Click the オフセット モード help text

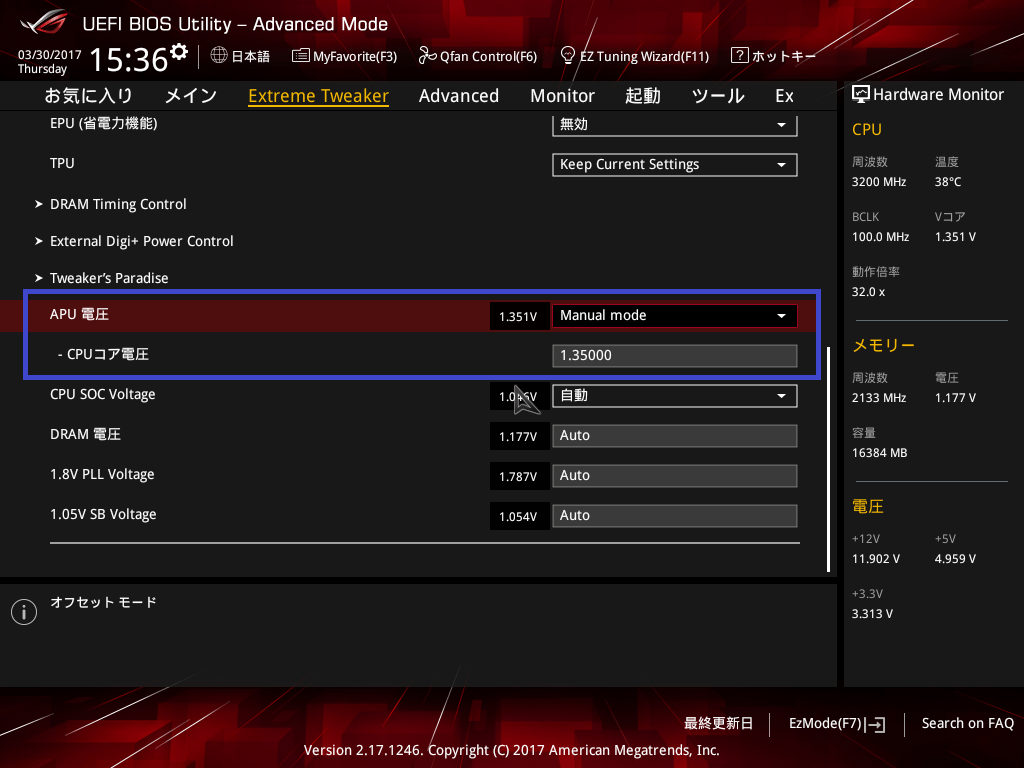tap(103, 602)
